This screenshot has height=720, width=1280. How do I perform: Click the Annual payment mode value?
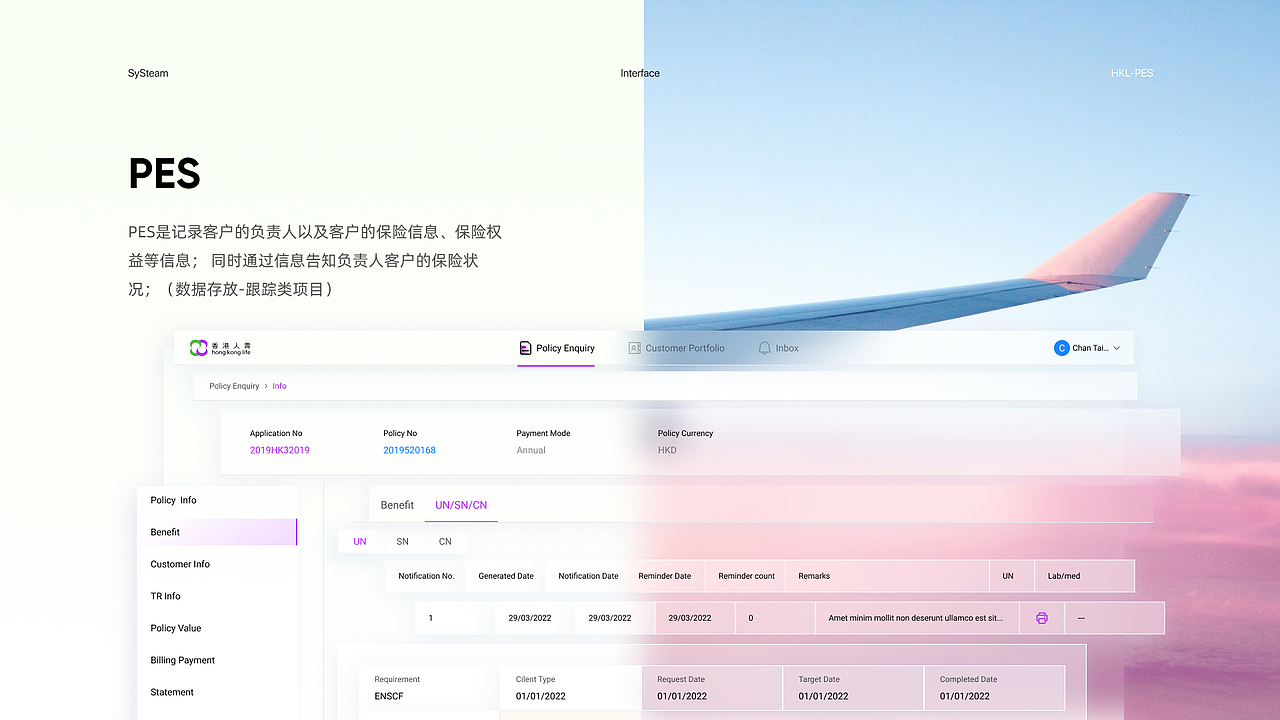[x=531, y=450]
